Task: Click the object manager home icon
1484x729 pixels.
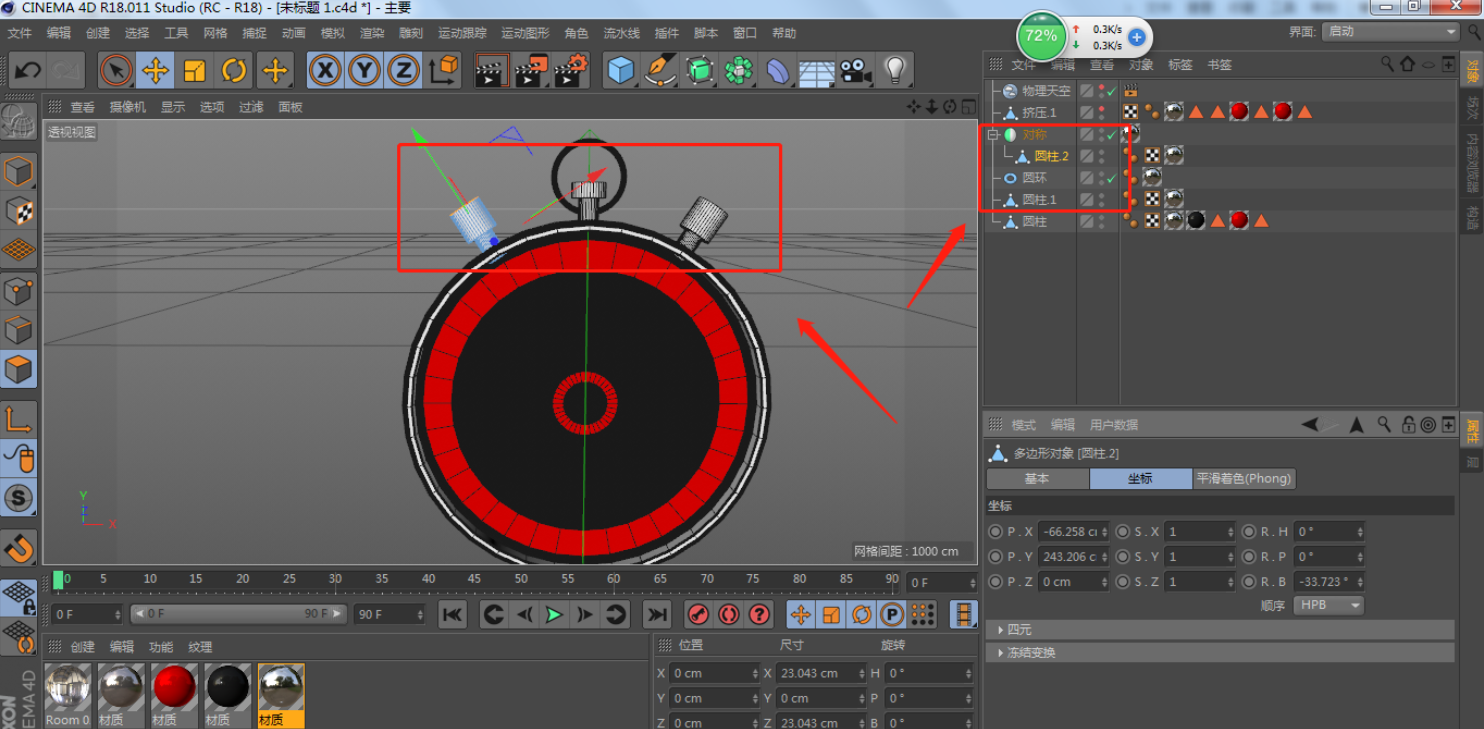Action: coord(1408,64)
